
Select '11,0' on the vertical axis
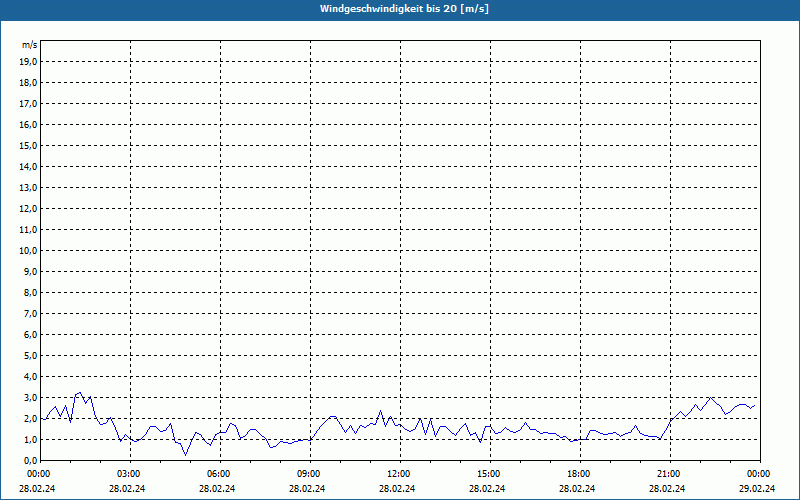click(30, 230)
